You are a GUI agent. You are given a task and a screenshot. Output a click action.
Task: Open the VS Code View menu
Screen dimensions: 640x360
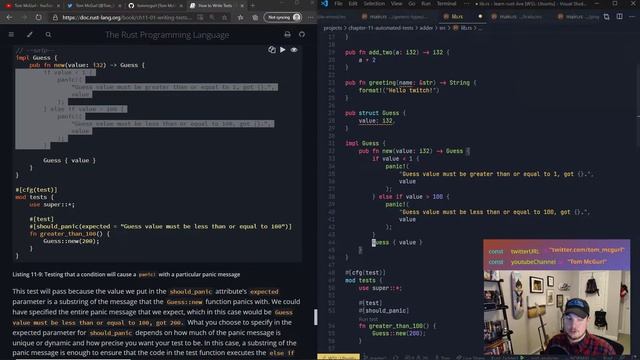coord(396,4)
